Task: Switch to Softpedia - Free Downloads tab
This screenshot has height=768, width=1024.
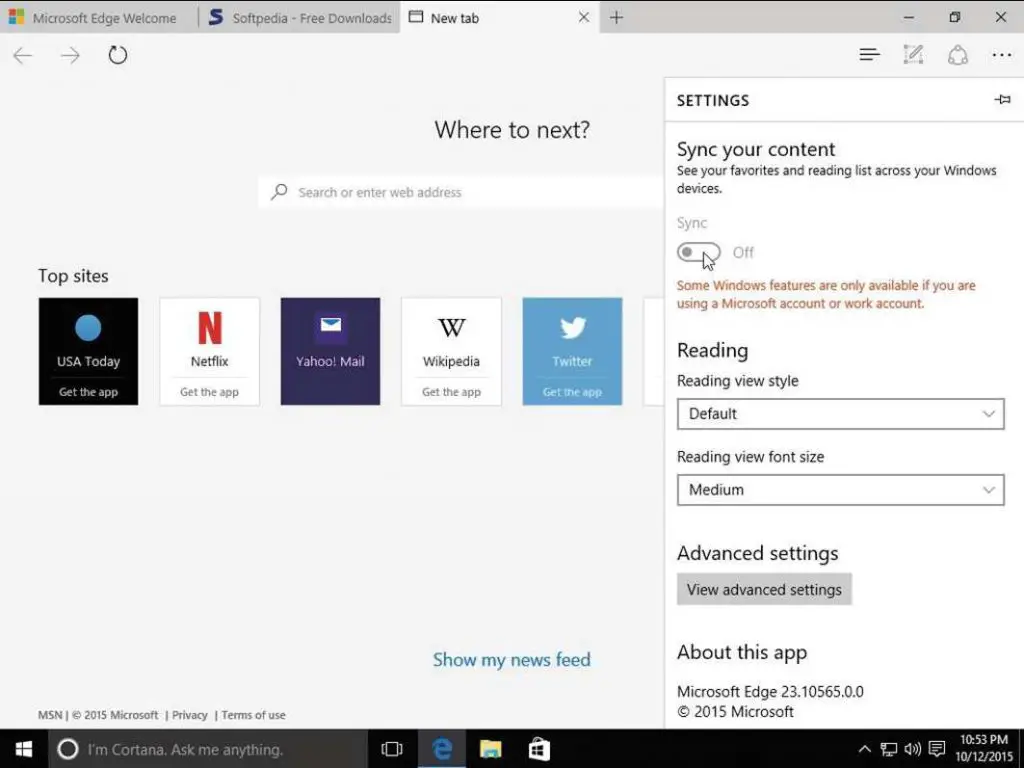Action: [300, 18]
